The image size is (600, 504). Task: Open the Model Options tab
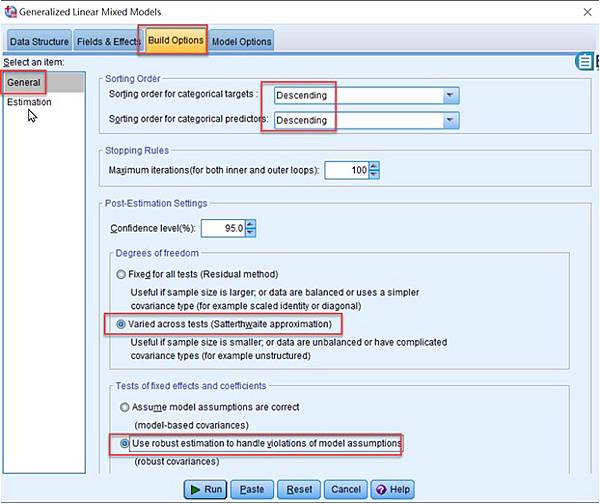pos(241,41)
